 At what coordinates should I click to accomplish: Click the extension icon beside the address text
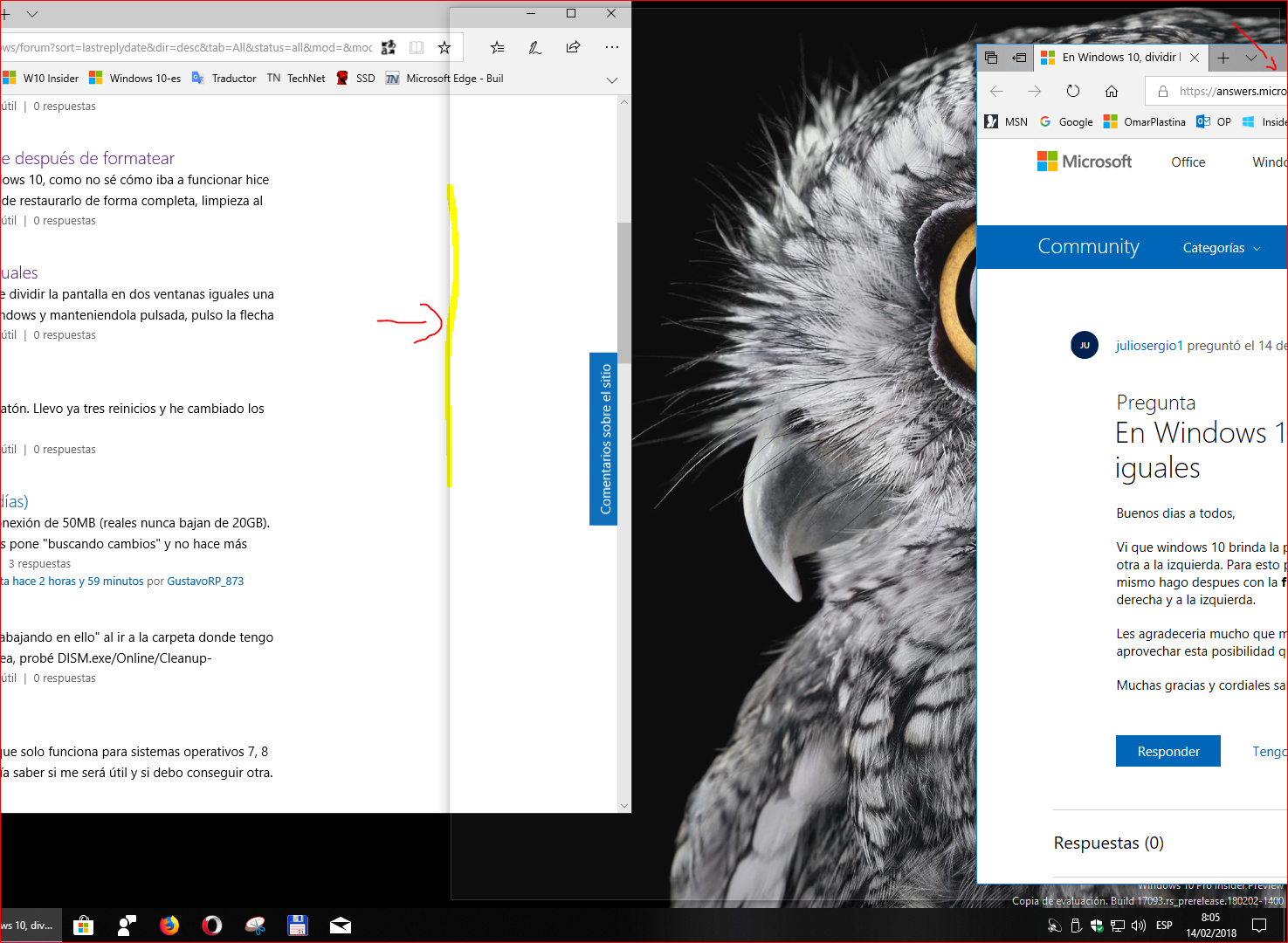pyautogui.click(x=389, y=47)
